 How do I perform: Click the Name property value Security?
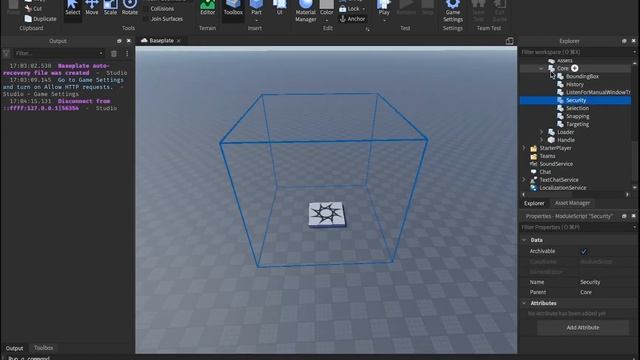click(x=590, y=282)
